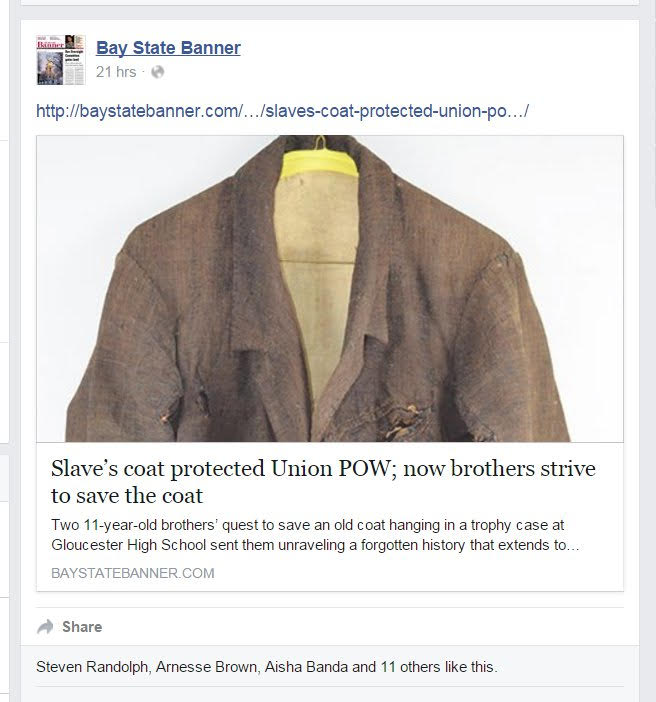Click the 'like this' text in the likes row
This screenshot has width=656, height=702.
[x=470, y=667]
